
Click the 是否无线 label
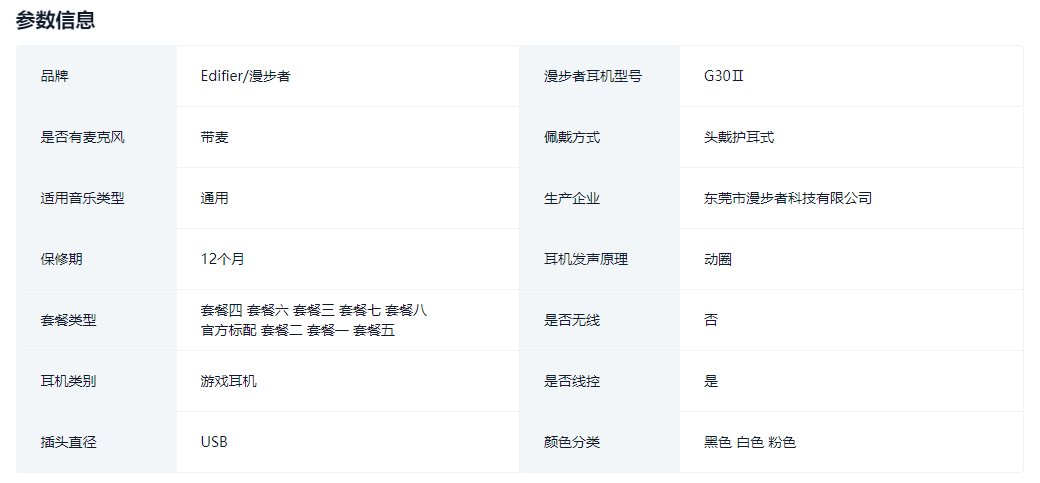tap(572, 320)
